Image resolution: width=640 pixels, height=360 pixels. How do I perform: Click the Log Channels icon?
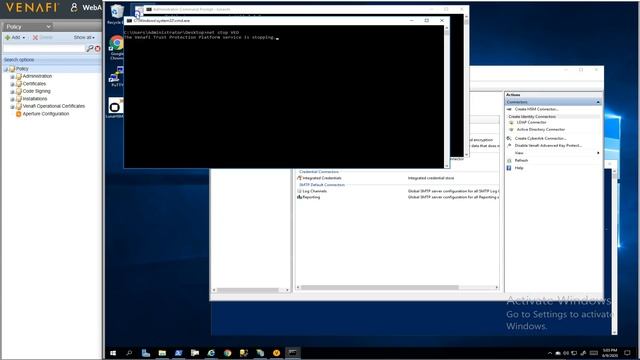pyautogui.click(x=300, y=191)
